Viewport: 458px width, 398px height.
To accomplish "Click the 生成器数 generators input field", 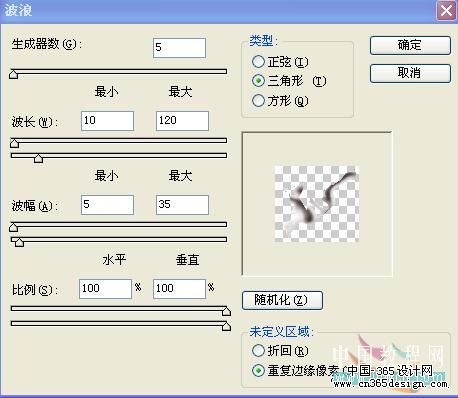I will (x=179, y=48).
